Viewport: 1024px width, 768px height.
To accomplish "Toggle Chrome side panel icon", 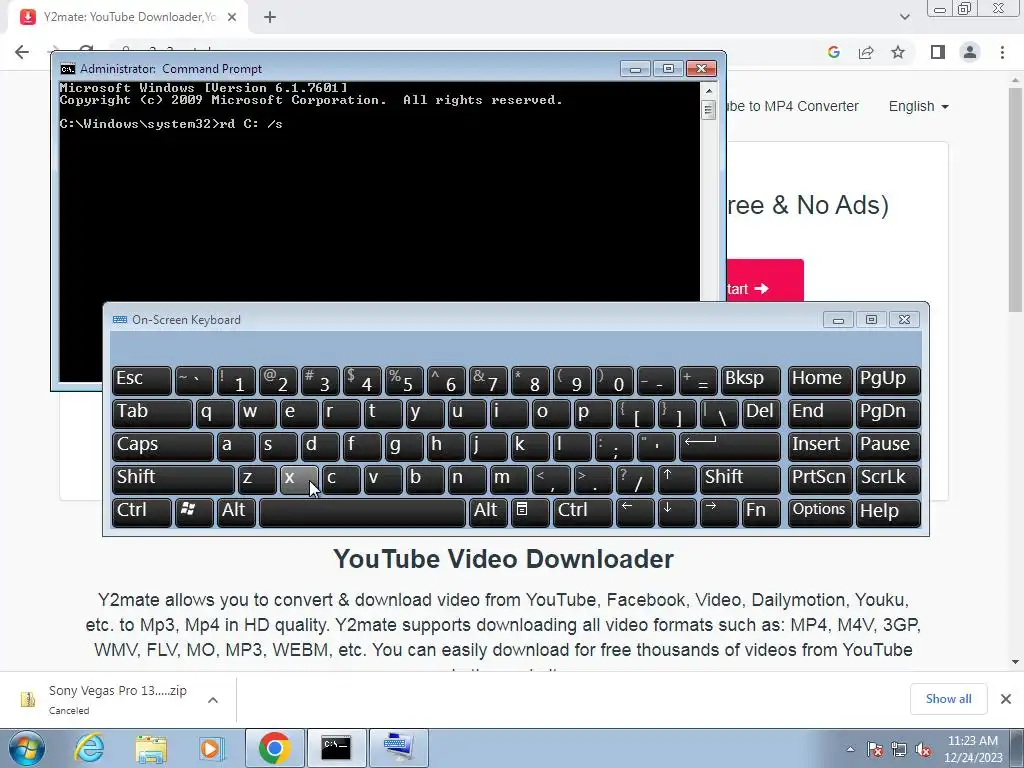I will click(938, 52).
